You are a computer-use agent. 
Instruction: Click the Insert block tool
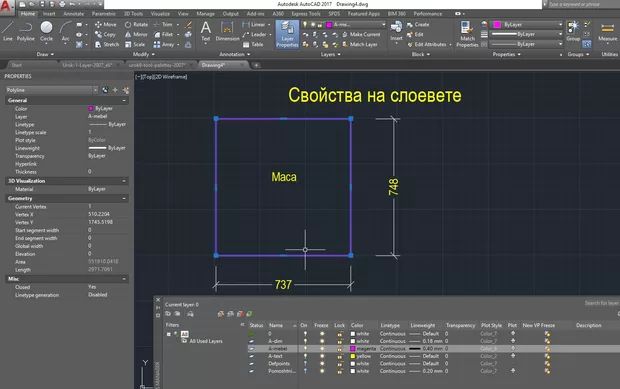coord(396,31)
